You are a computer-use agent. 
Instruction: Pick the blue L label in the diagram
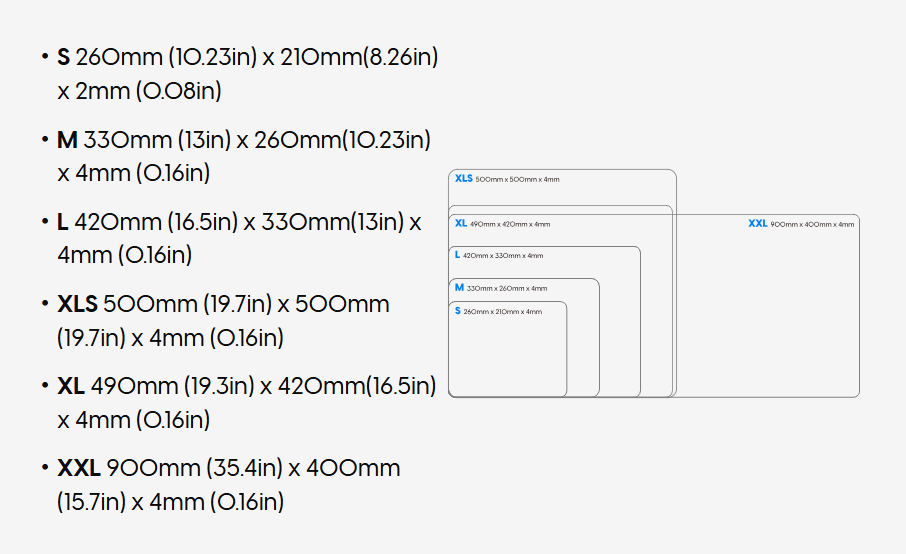click(457, 256)
